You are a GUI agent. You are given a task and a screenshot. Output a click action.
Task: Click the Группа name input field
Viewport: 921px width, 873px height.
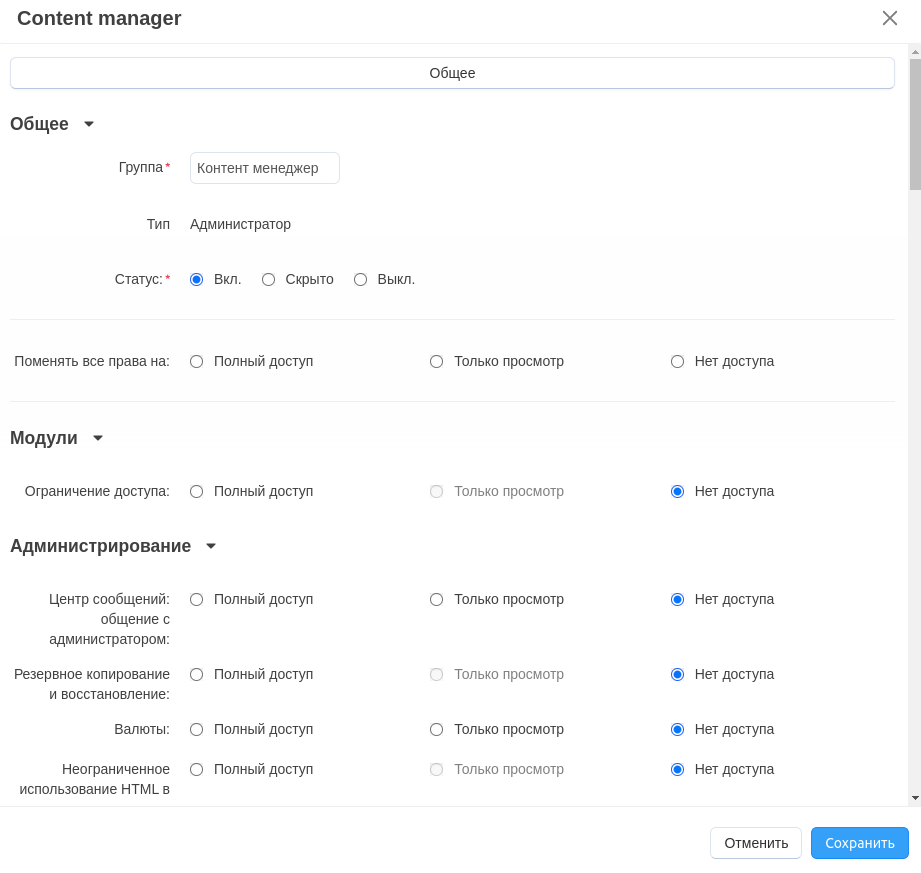tap(265, 168)
